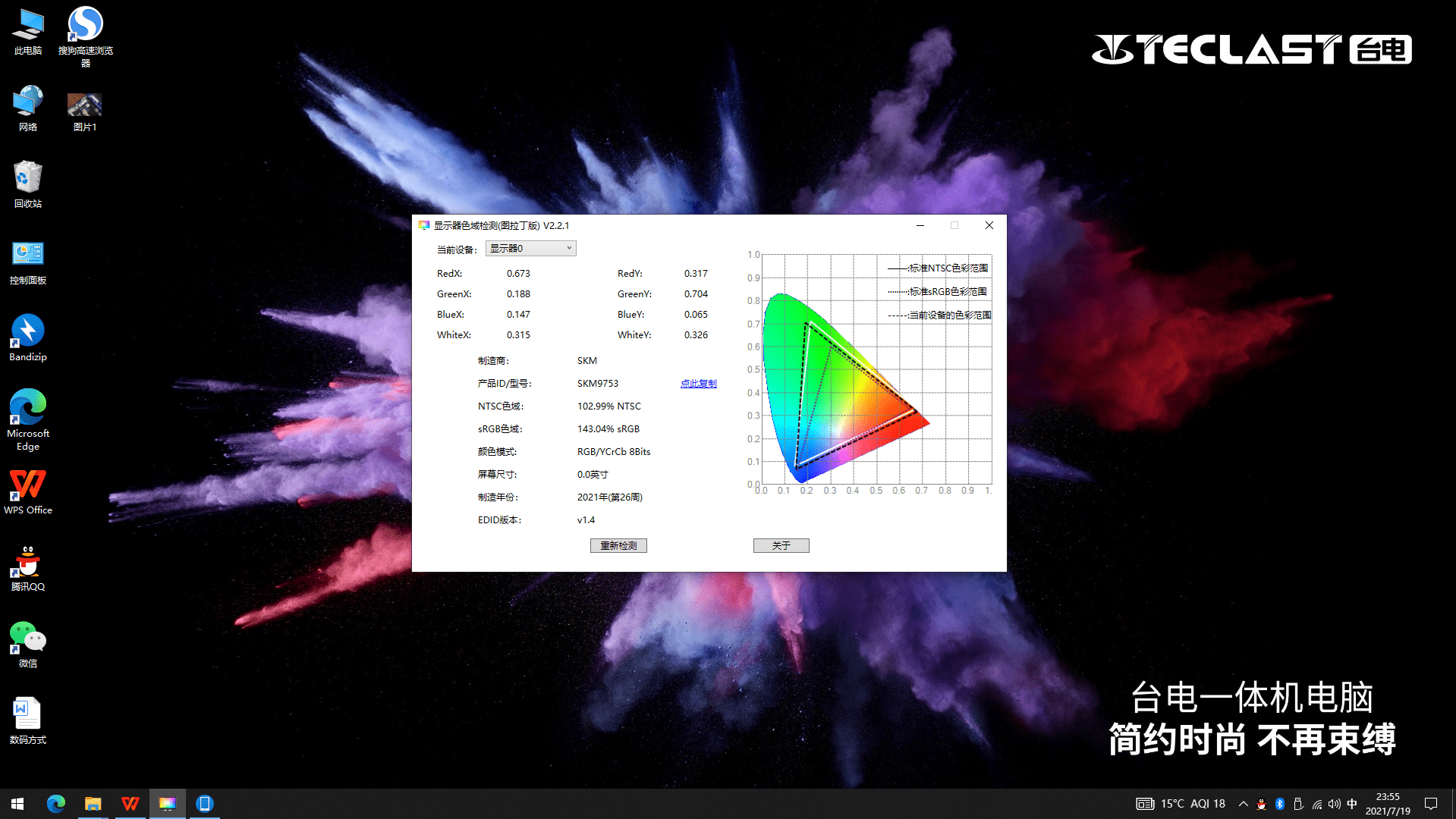Select the 图片1 image file on the desktop
The width and height of the screenshot is (1456, 819).
pyautogui.click(x=84, y=111)
